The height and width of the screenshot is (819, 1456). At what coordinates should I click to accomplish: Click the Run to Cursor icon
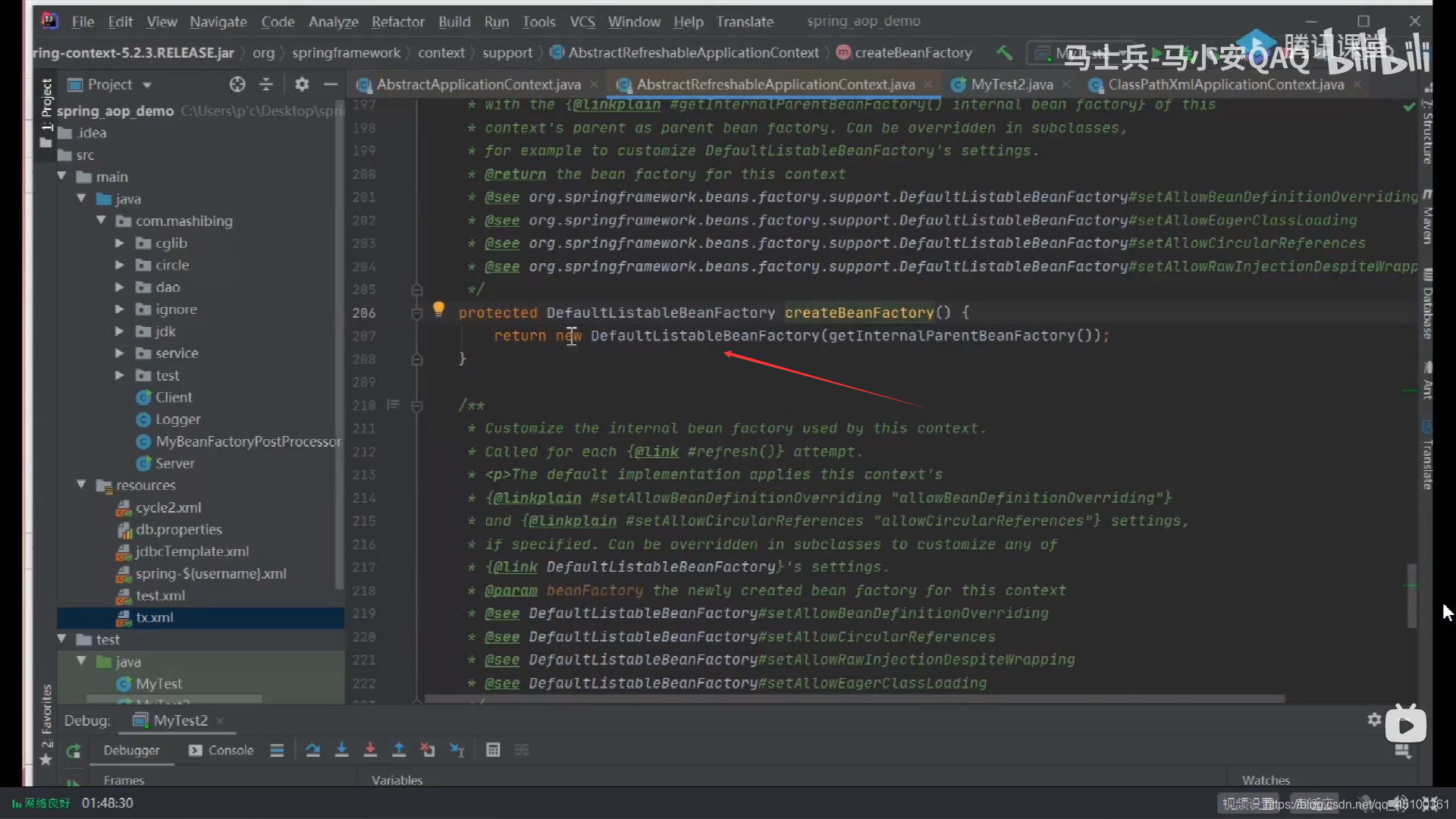(457, 750)
